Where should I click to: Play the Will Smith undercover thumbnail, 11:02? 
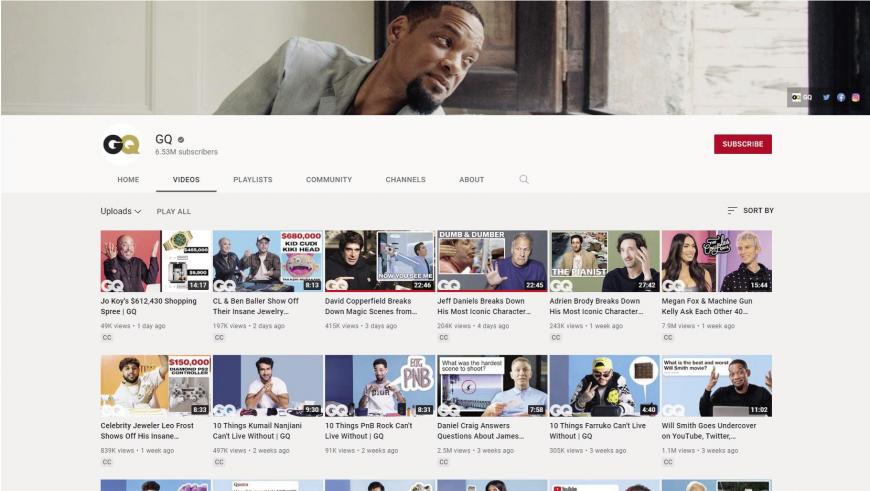716,386
